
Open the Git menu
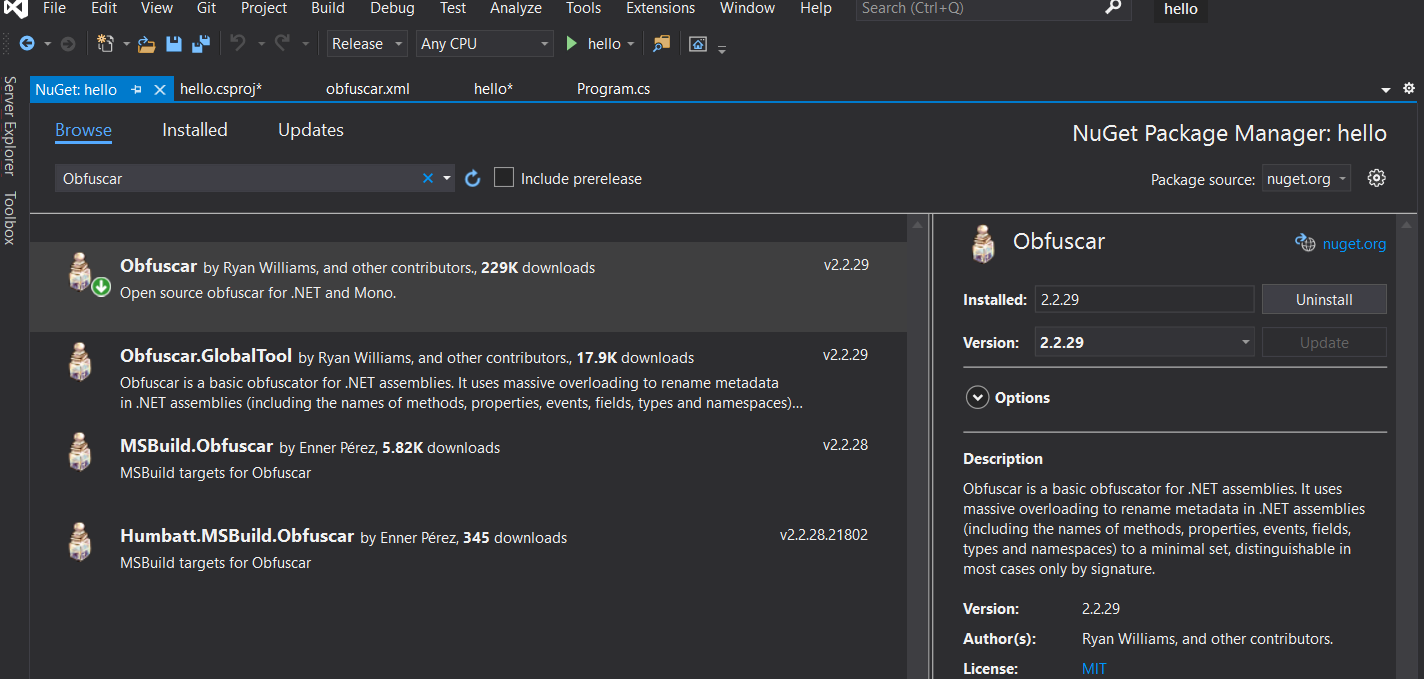tap(206, 8)
